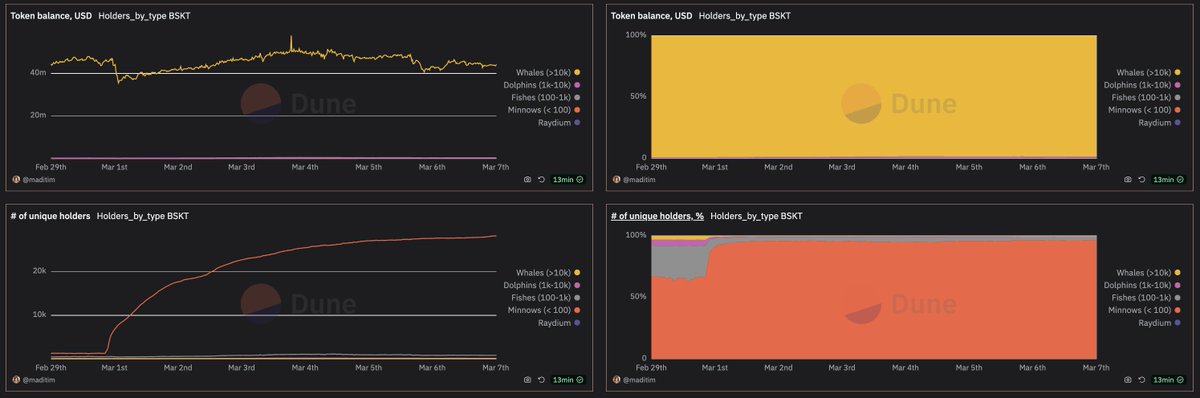
Task: Open '# of unique holders, %' chart title
Action: click(x=657, y=216)
